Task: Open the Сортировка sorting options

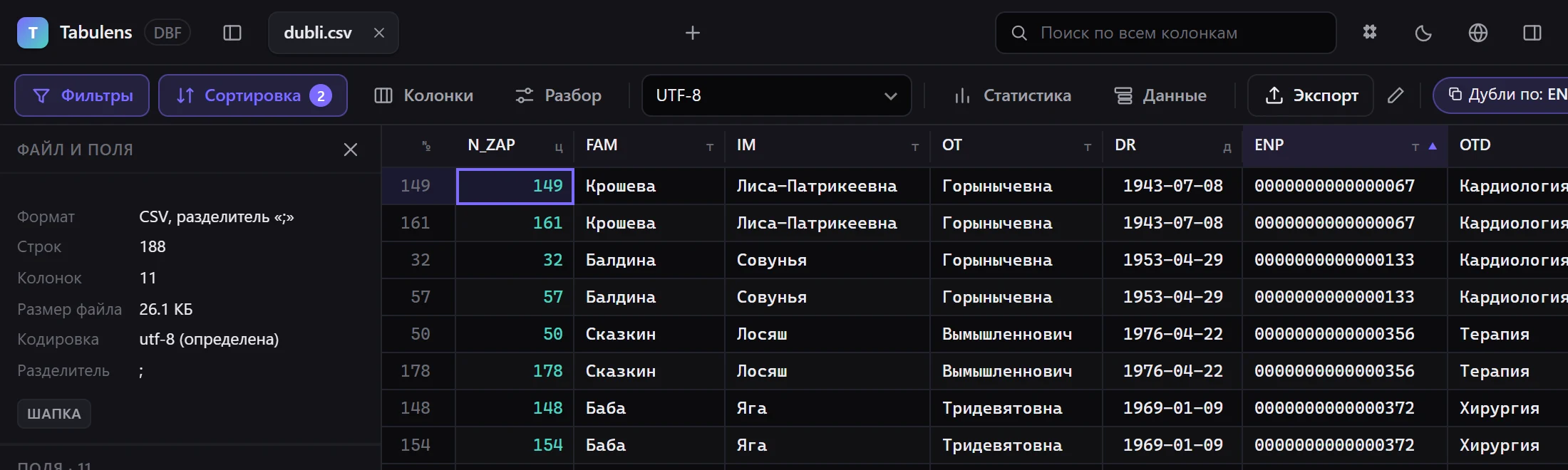Action: point(253,95)
